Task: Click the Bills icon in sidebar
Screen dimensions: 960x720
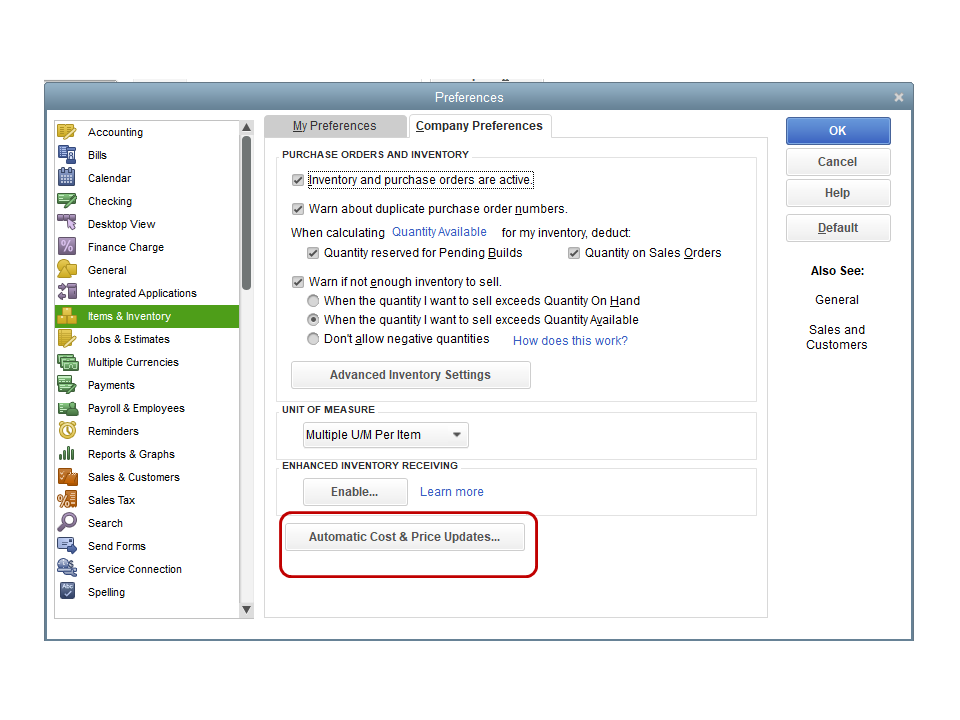Action: click(x=67, y=155)
